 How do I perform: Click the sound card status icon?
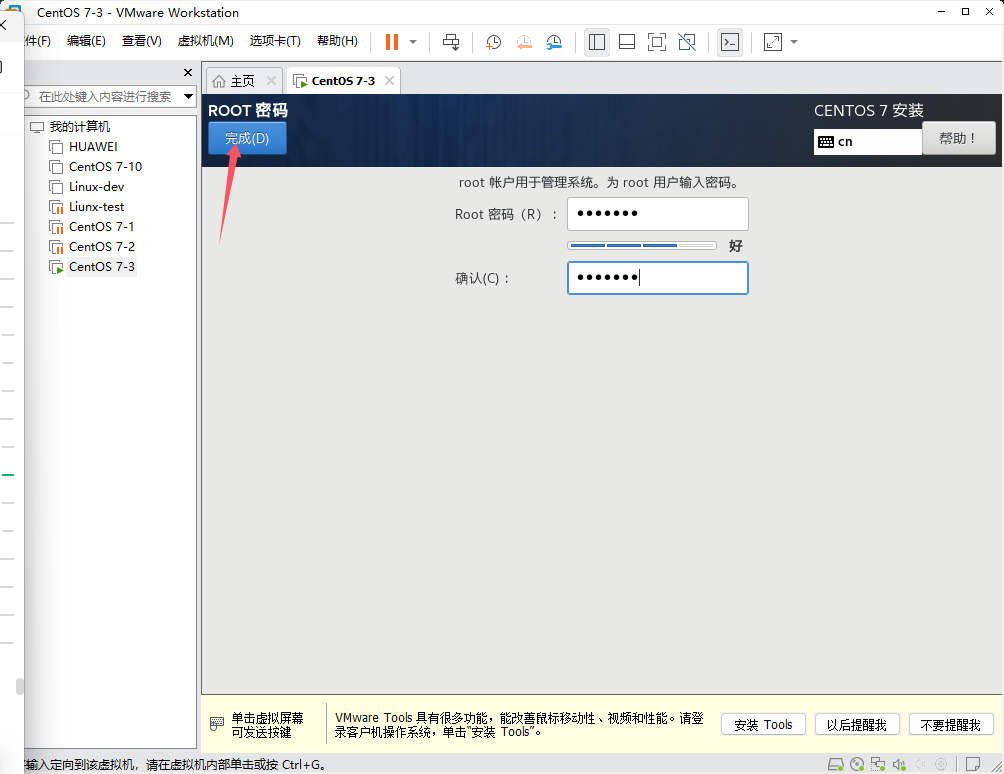(899, 764)
